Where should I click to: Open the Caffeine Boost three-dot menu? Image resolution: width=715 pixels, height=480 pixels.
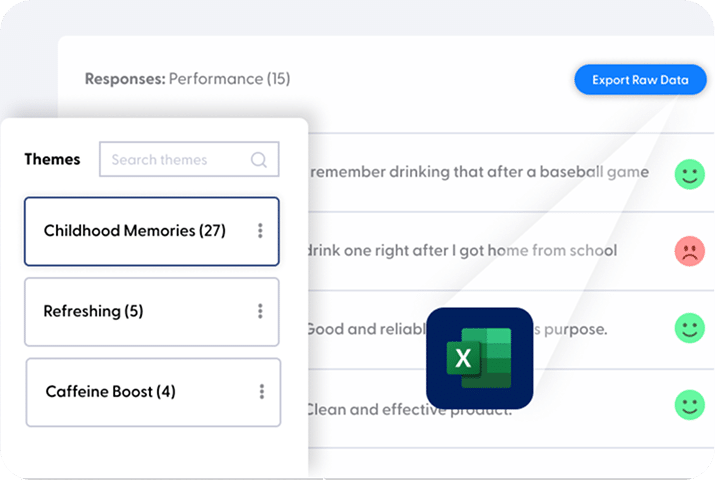pyautogui.click(x=262, y=392)
